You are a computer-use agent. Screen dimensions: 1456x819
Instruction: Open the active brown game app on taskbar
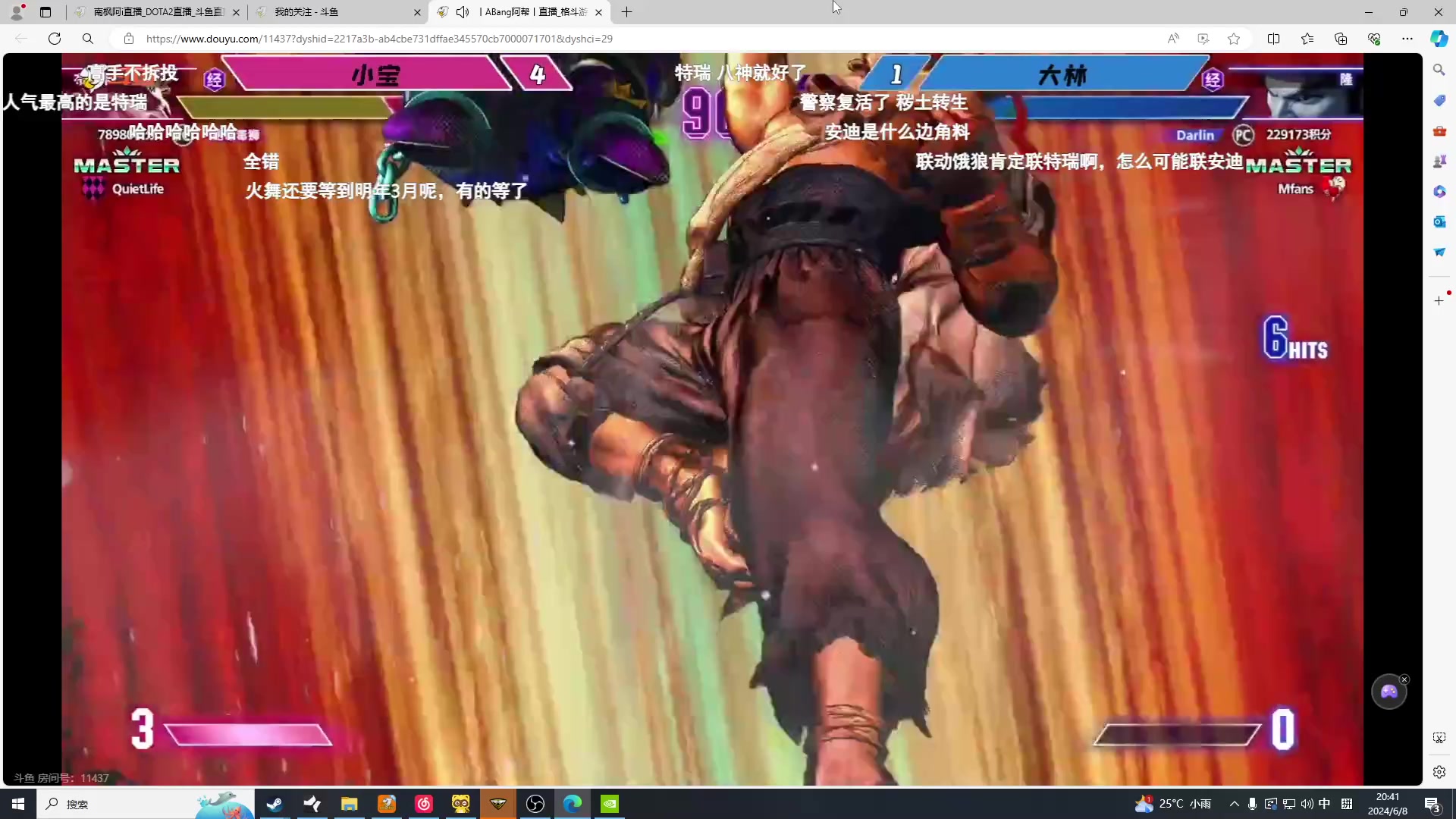(497, 804)
